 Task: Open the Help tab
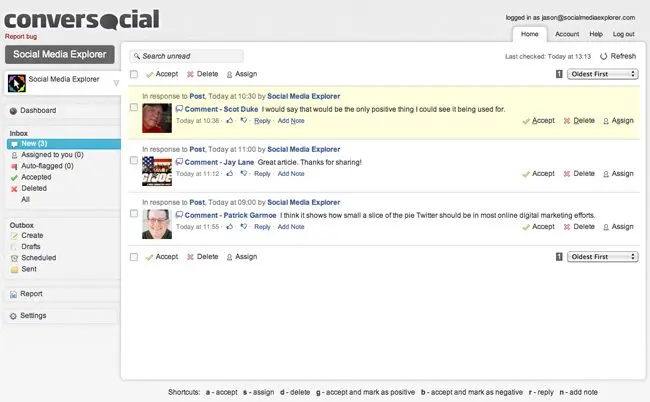[596, 34]
